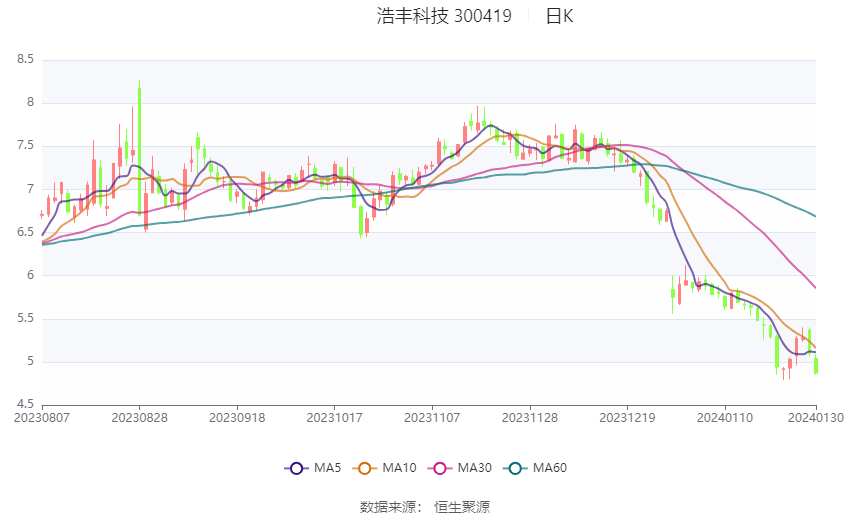The height and width of the screenshot is (517, 850).
Task: Click the 20231219 date axis label
Action: tap(627, 418)
